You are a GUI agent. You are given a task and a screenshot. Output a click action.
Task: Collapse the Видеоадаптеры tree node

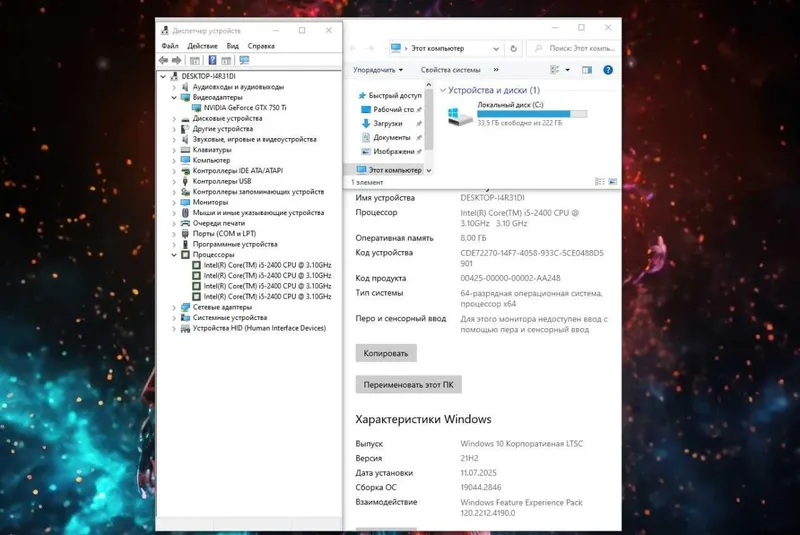pos(174,97)
